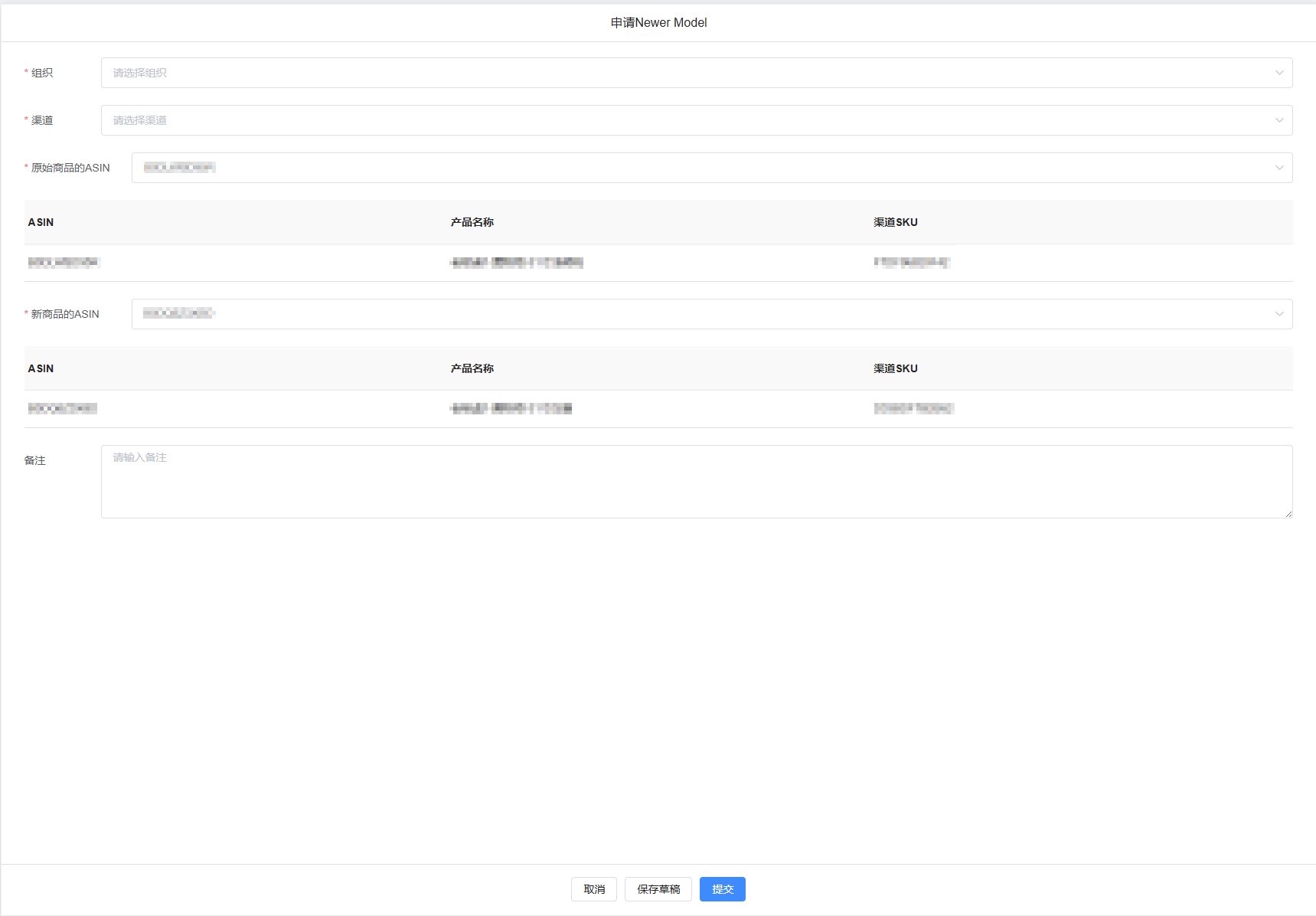Open the 请选择渠道 dropdown
This screenshot has width=1316, height=916.
tap(689, 120)
